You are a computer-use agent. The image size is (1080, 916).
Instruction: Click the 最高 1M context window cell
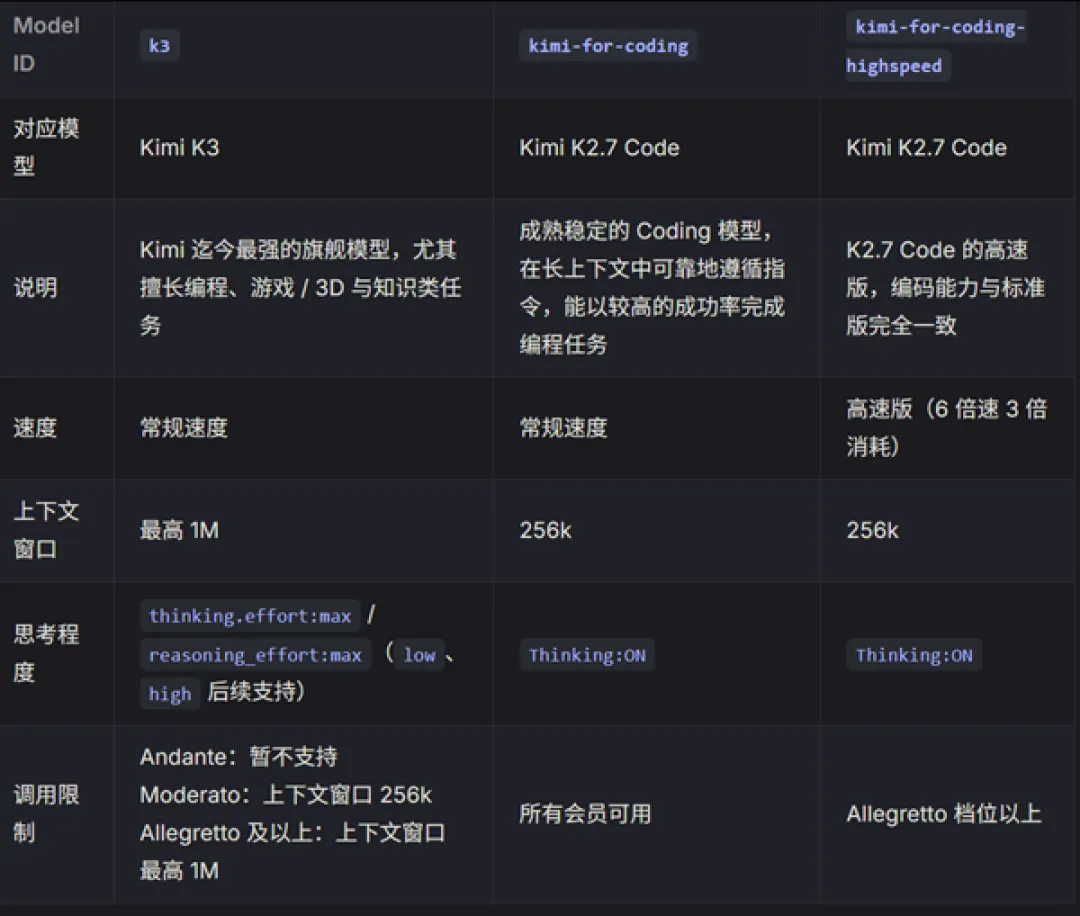pos(179,530)
